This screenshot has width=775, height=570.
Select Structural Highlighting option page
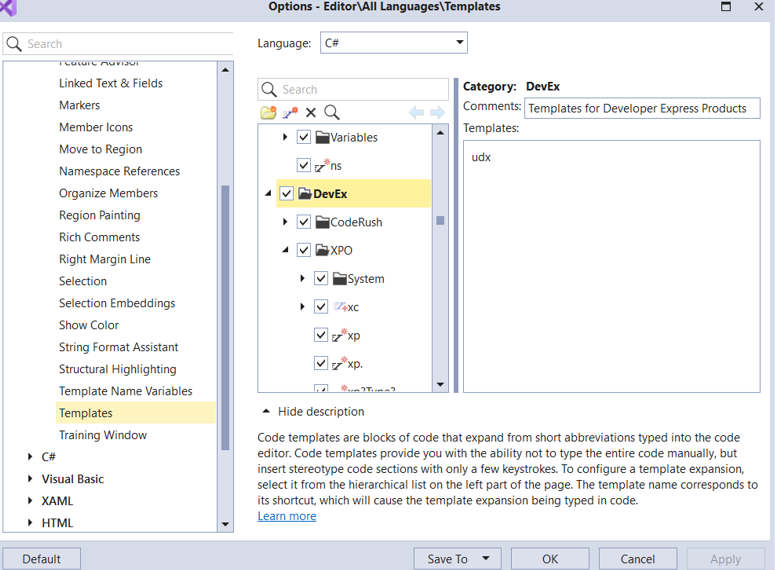click(118, 369)
